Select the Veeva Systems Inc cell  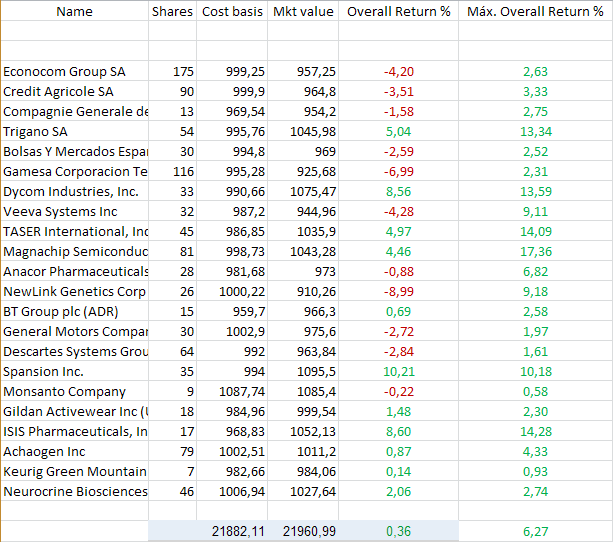point(75,211)
